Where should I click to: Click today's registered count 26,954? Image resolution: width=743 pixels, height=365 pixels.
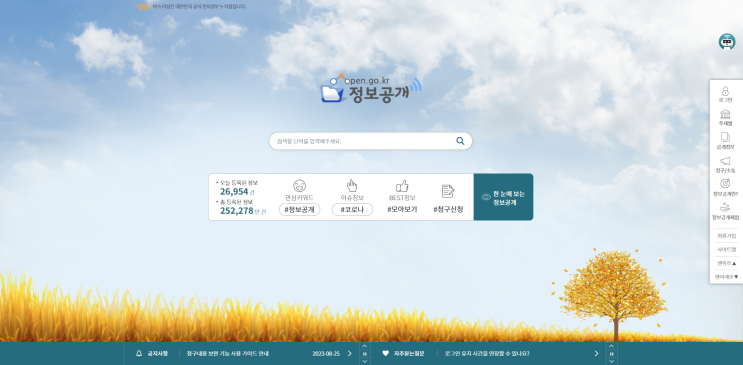tap(234, 192)
